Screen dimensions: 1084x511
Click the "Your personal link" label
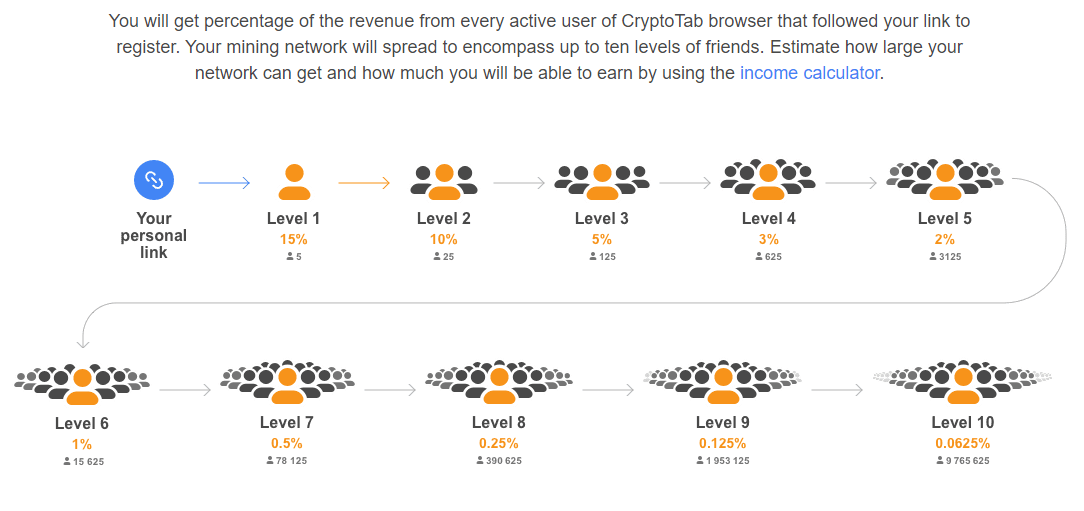[154, 235]
